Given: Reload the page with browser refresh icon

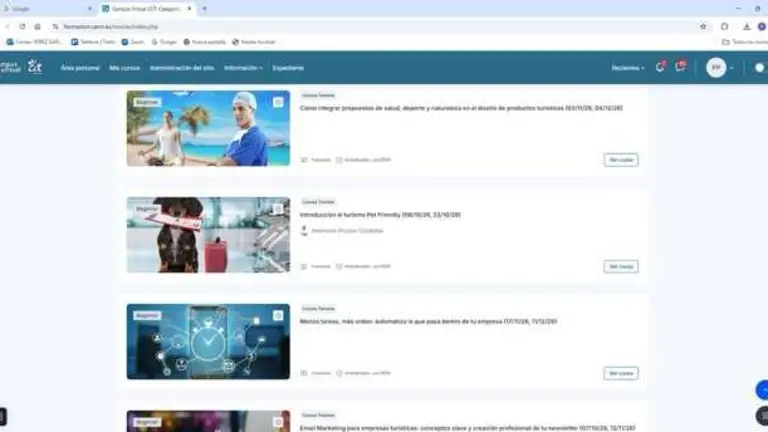Looking at the screenshot, I should [x=22, y=26].
